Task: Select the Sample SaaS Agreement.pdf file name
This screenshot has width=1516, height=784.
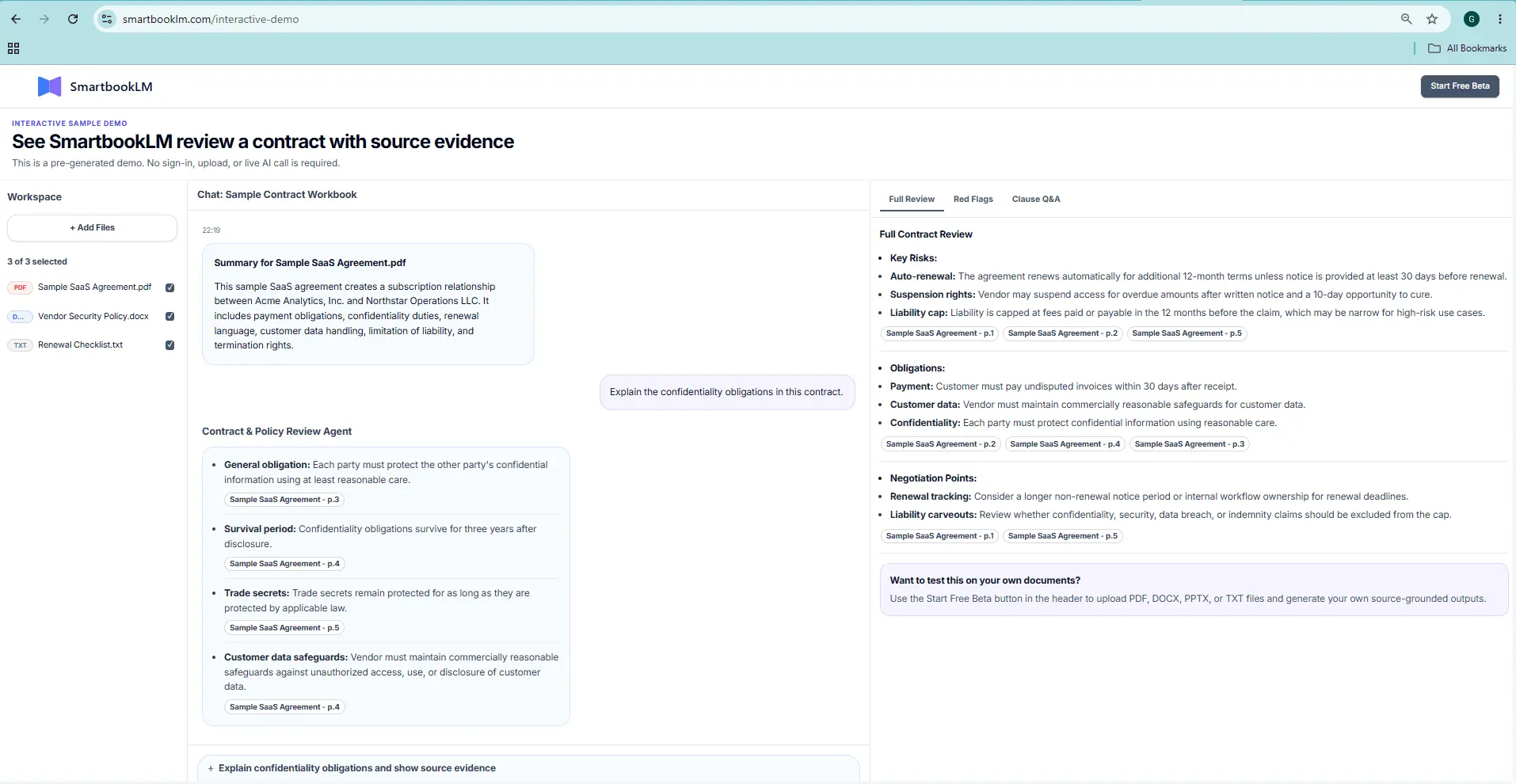Action: 94,287
